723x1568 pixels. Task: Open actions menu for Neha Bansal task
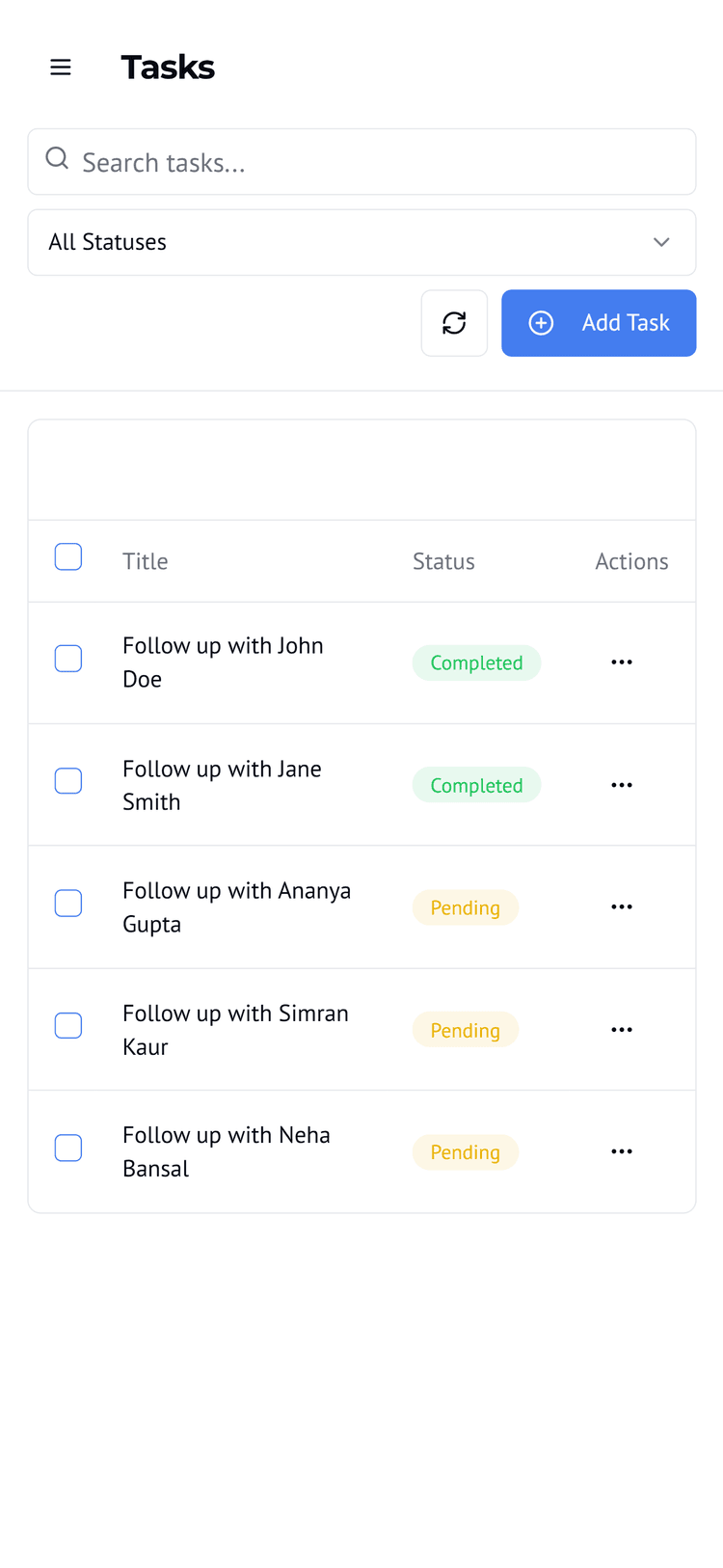click(622, 1151)
